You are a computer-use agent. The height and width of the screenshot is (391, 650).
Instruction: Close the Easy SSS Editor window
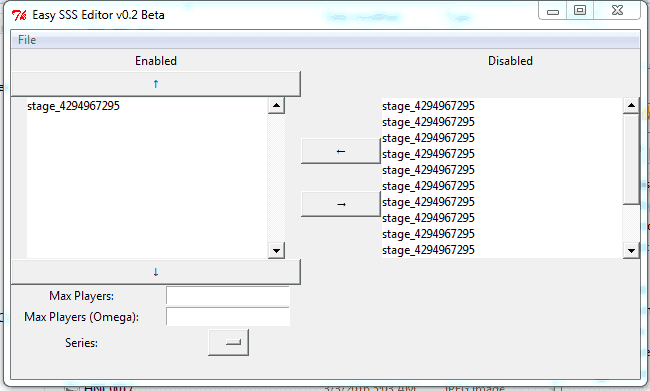click(617, 11)
